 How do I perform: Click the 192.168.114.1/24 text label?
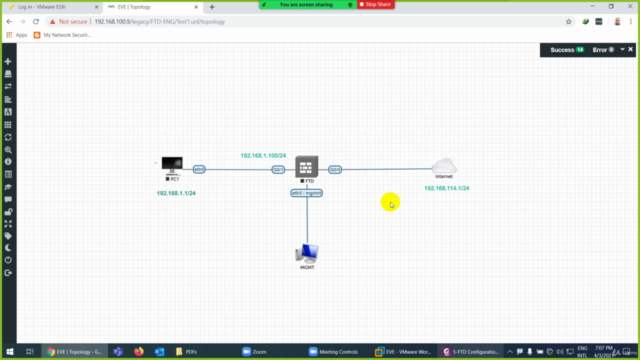coord(447,188)
